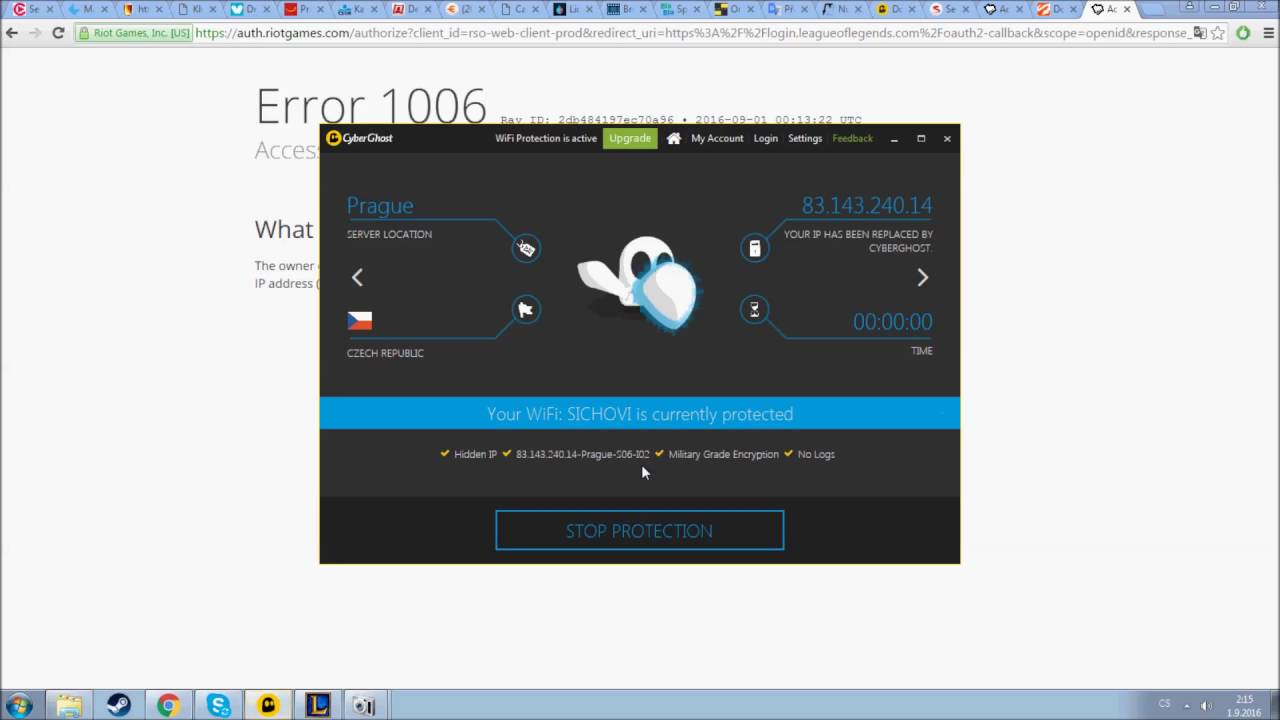Click 'WiFi Protection is active' status text
1280x720 pixels.
[x=546, y=138]
